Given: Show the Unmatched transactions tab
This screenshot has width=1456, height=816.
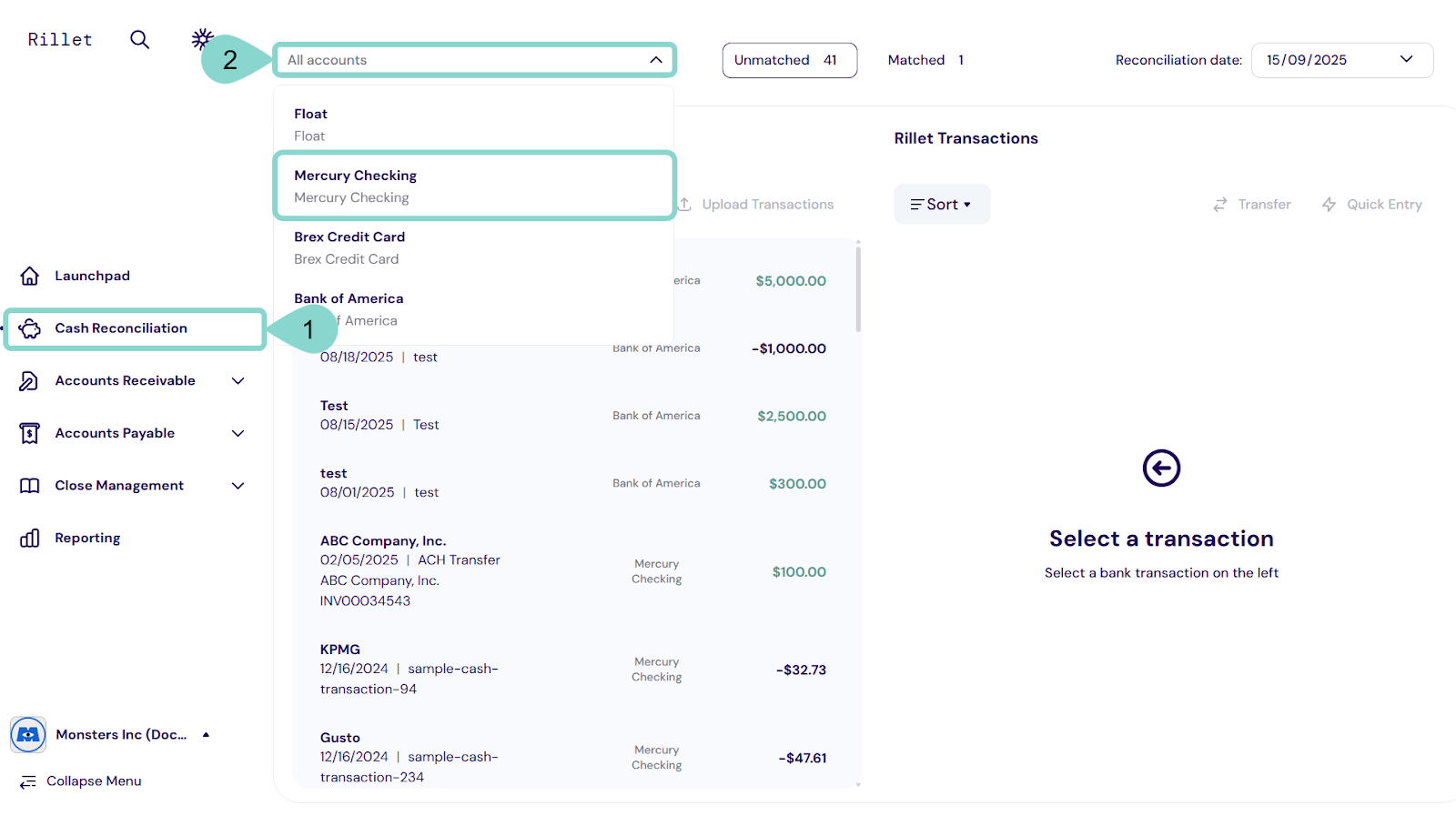Looking at the screenshot, I should click(x=788, y=60).
